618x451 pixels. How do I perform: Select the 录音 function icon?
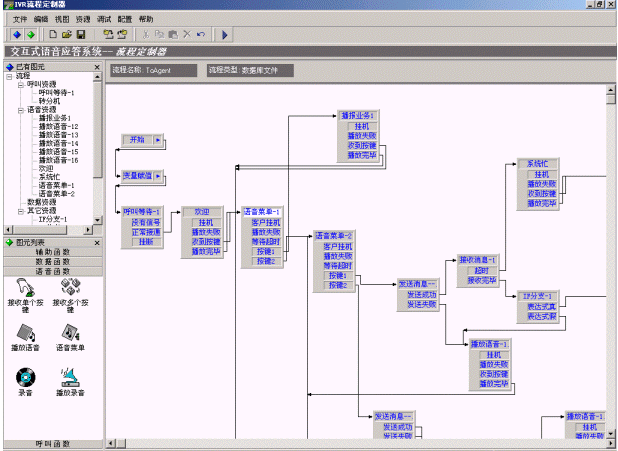pos(25,376)
